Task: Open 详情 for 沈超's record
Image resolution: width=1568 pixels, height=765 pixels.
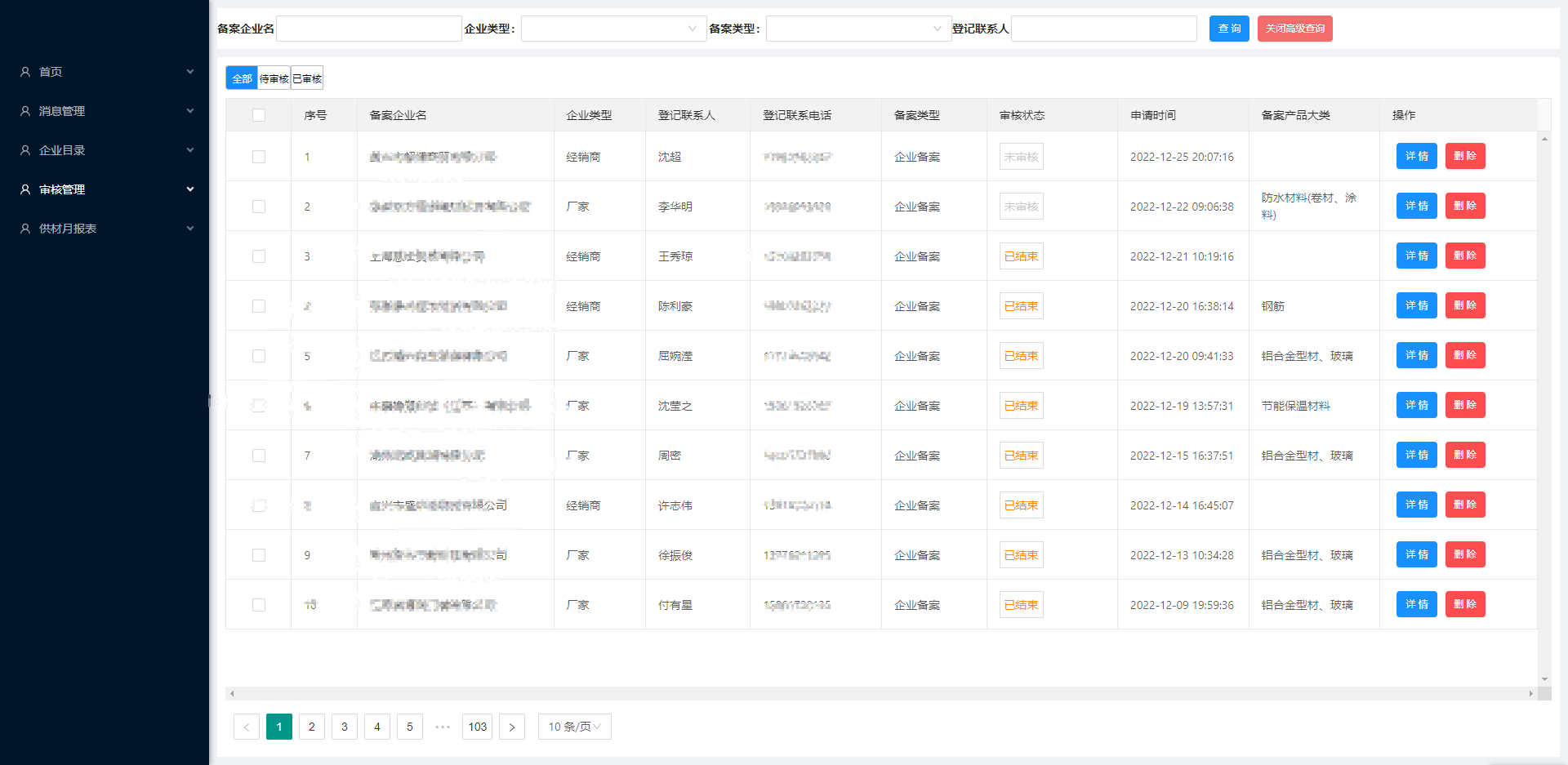Action: tap(1416, 156)
